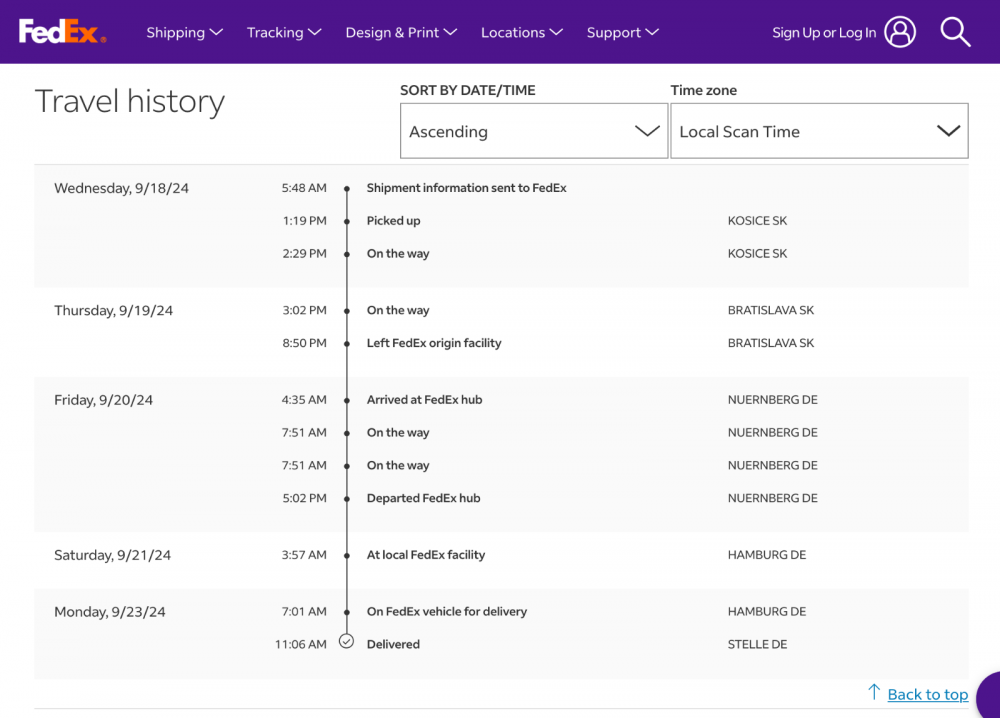The height and width of the screenshot is (718, 1000).
Task: Click the FedEx logo
Action: tap(62, 32)
